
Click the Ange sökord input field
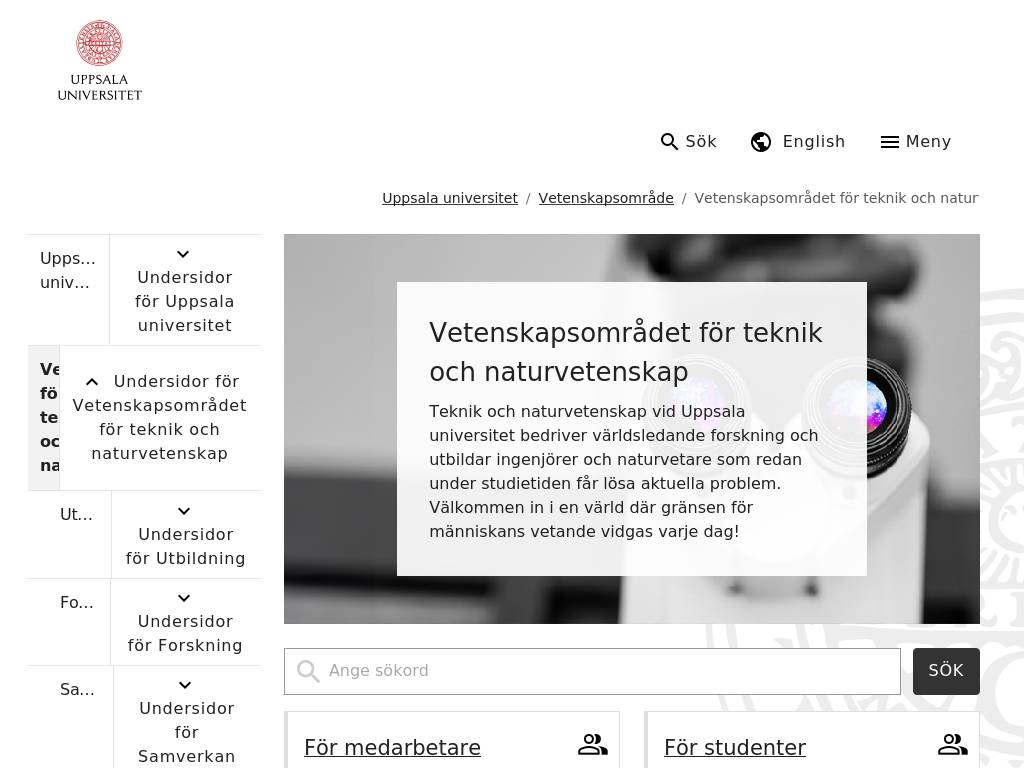tap(610, 671)
